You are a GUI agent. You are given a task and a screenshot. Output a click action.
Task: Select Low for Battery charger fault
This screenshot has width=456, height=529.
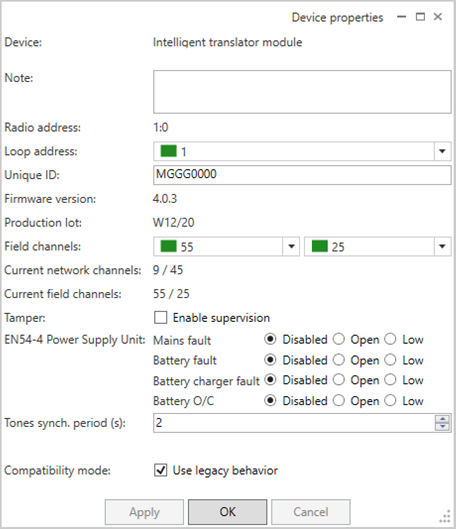pos(390,380)
